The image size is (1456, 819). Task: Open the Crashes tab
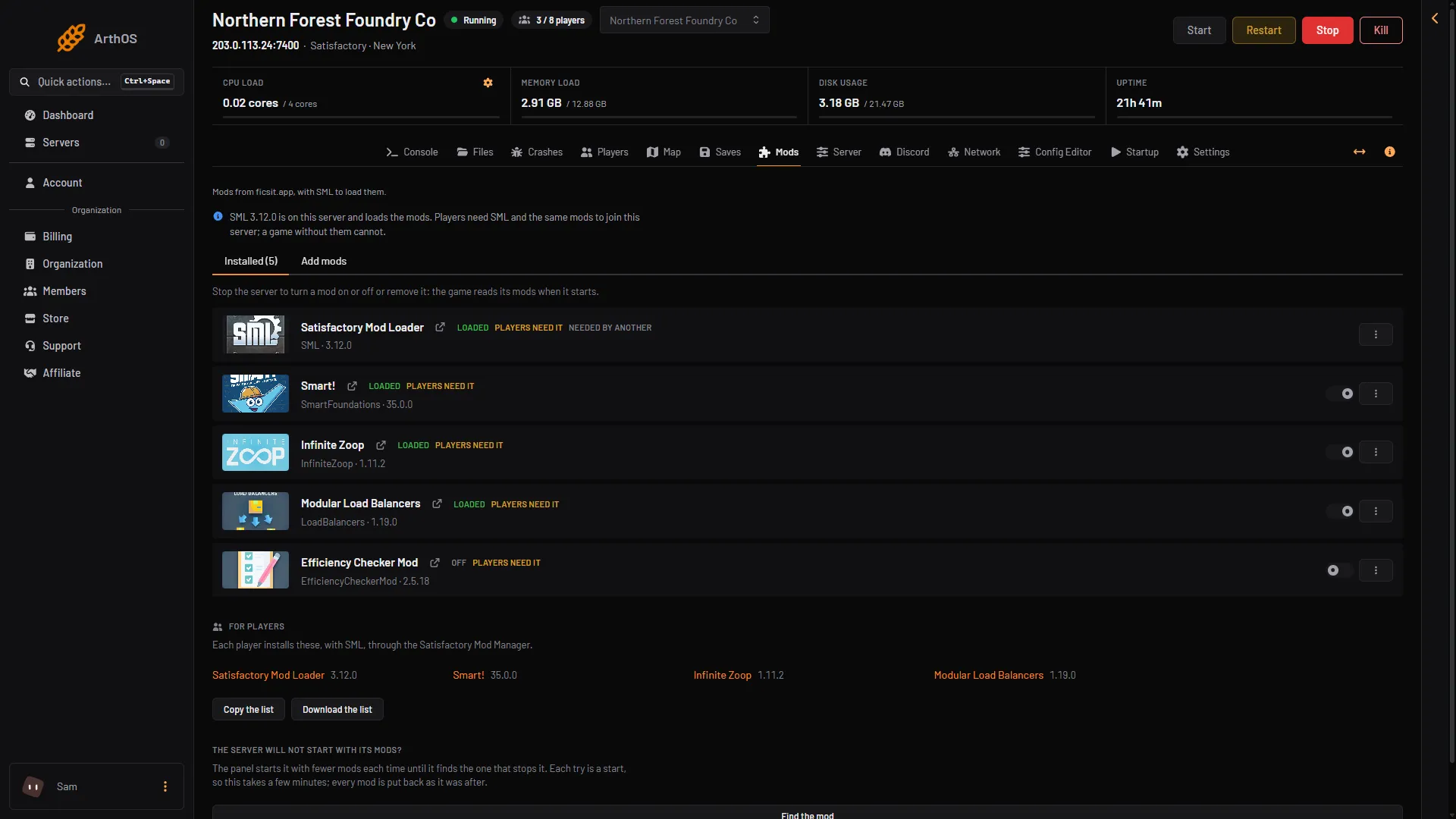(537, 152)
